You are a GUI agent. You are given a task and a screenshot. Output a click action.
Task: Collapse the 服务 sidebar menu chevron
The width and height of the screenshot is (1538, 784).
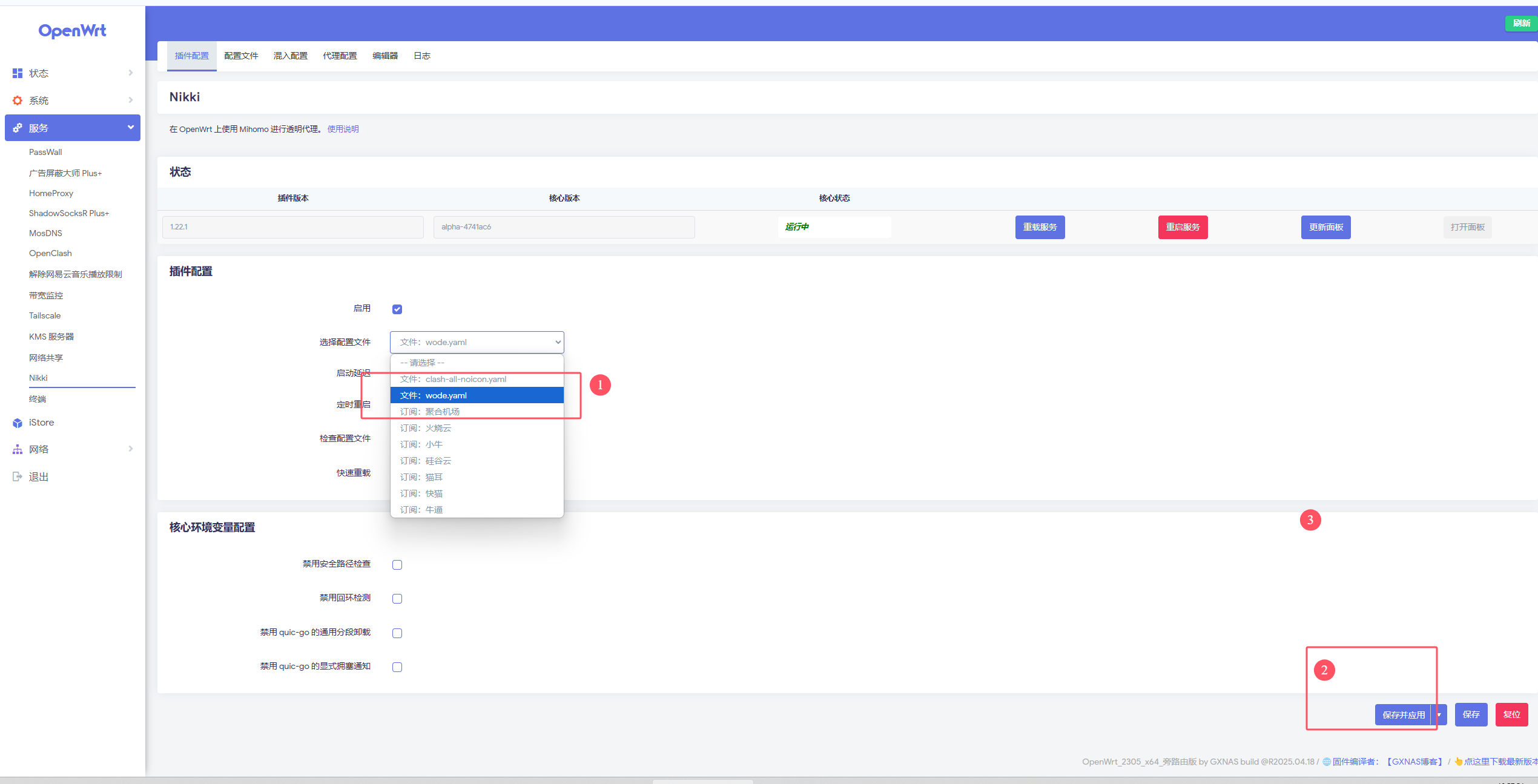(x=130, y=127)
